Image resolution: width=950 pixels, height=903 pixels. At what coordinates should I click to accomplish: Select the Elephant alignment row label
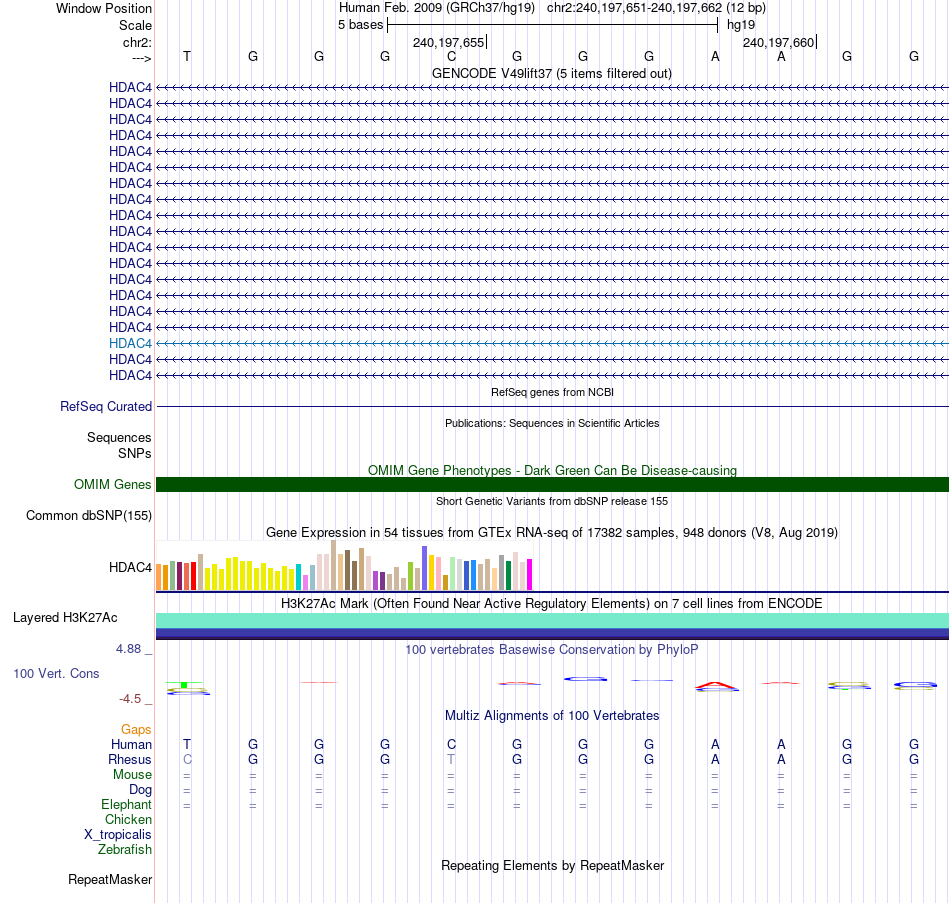pos(126,805)
